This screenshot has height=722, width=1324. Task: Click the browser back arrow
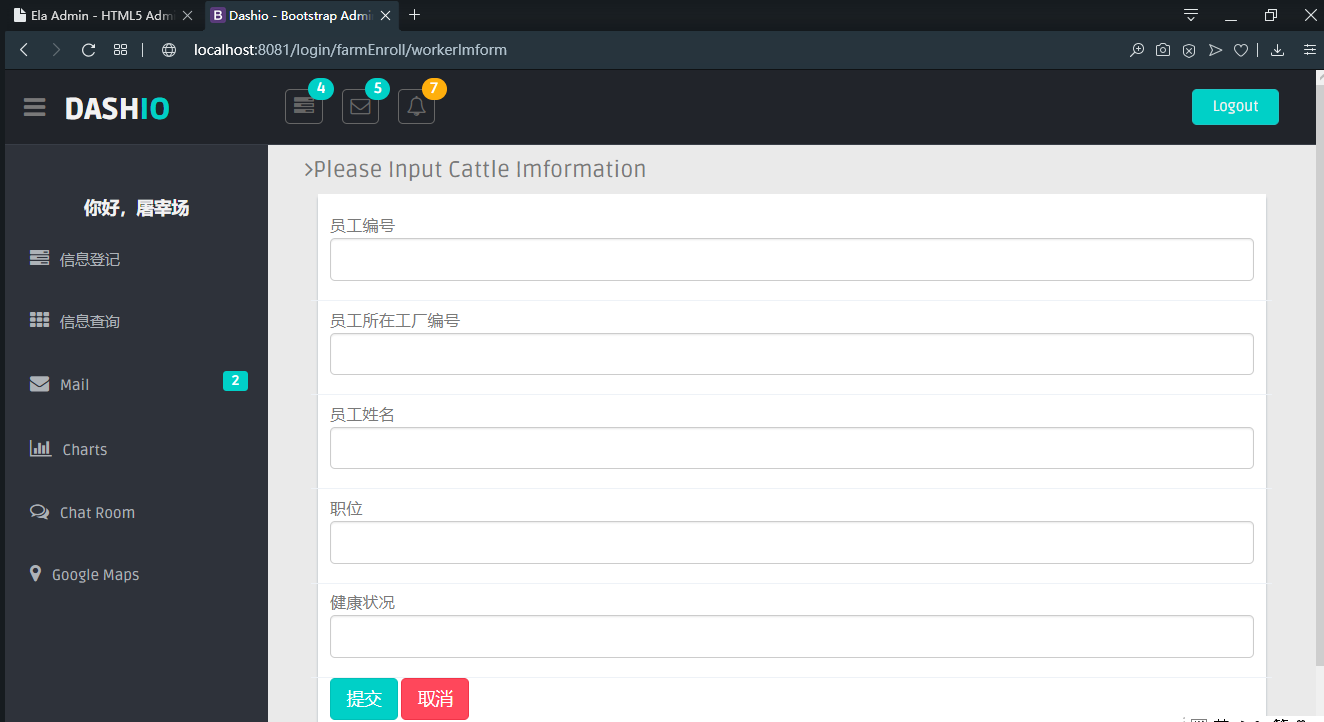(23, 49)
